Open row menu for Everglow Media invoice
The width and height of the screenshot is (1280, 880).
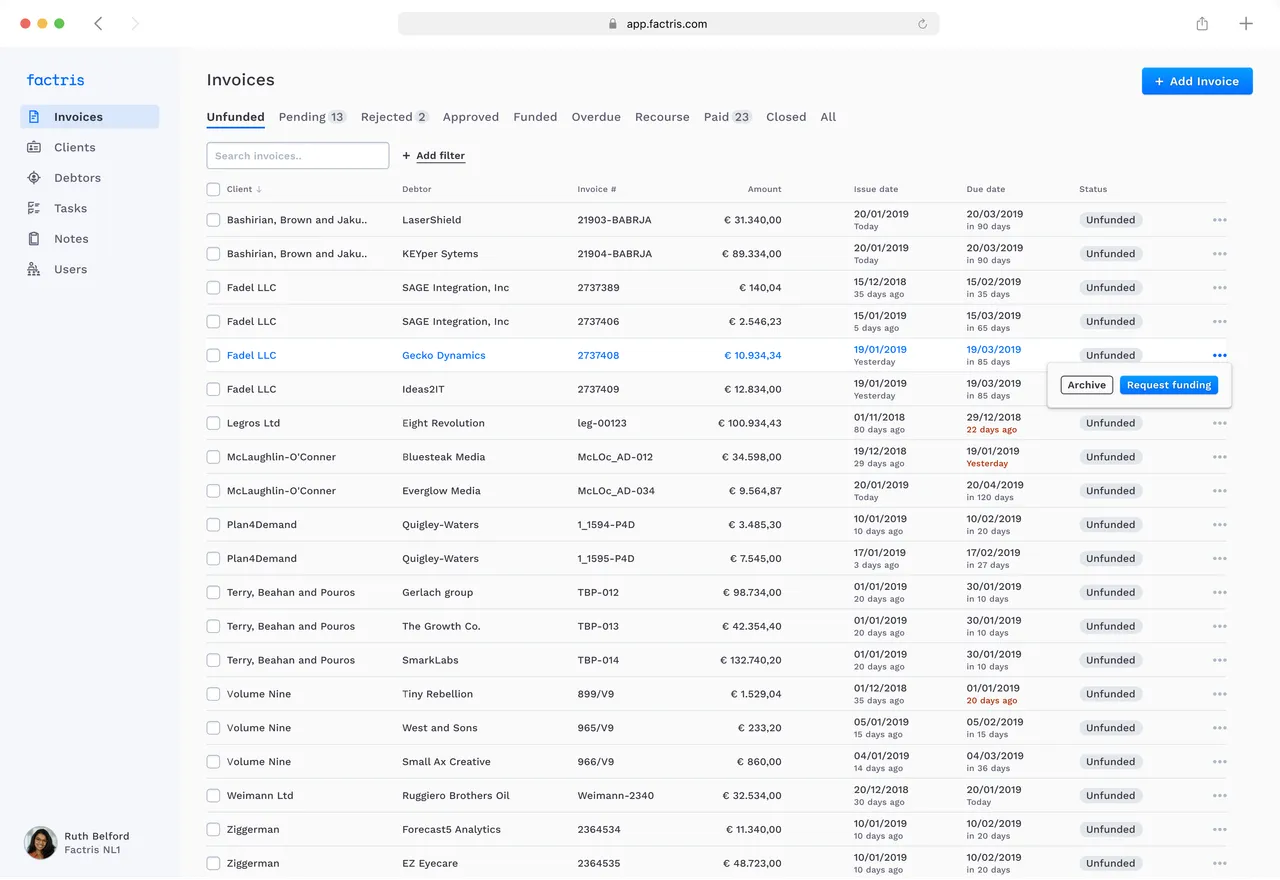pos(1219,491)
